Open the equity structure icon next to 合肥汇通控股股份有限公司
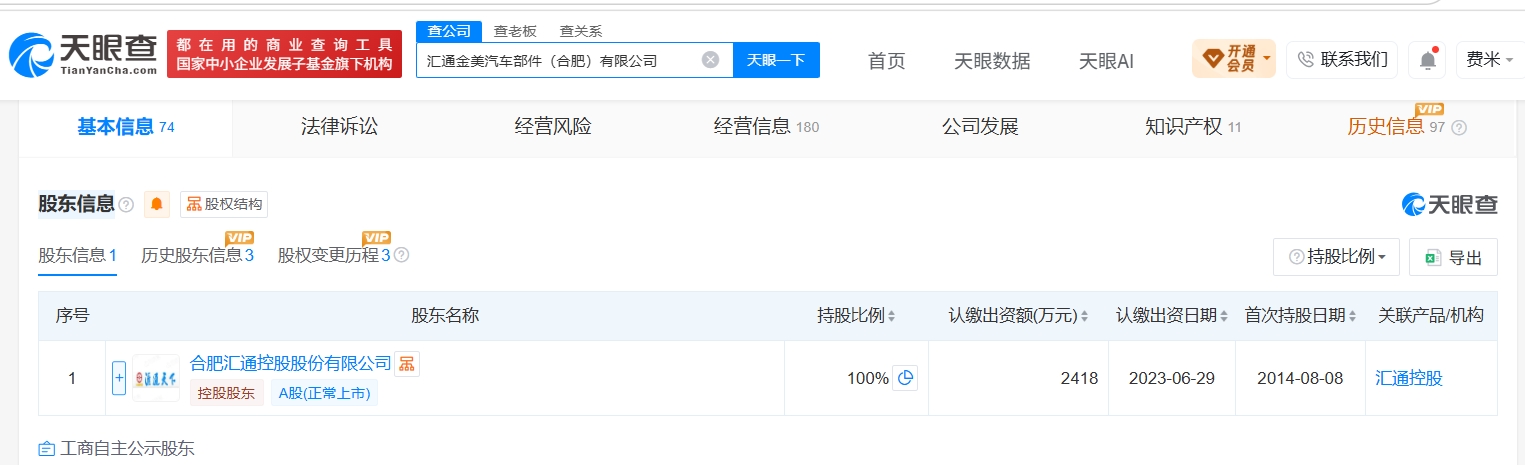Image resolution: width=1525 pixels, height=465 pixels. coord(406,364)
